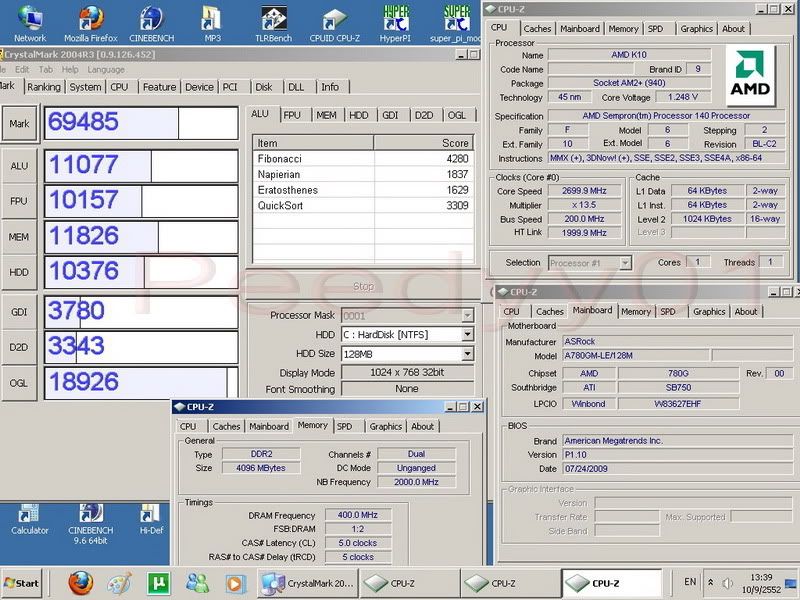Screen dimensions: 800x600
Task: Open the MP3 desktop shortcut
Action: coord(212,23)
